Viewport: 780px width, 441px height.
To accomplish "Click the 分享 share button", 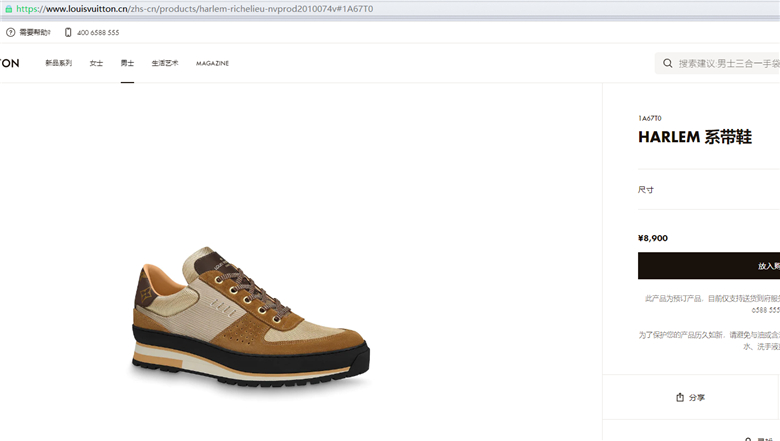I will [690, 397].
